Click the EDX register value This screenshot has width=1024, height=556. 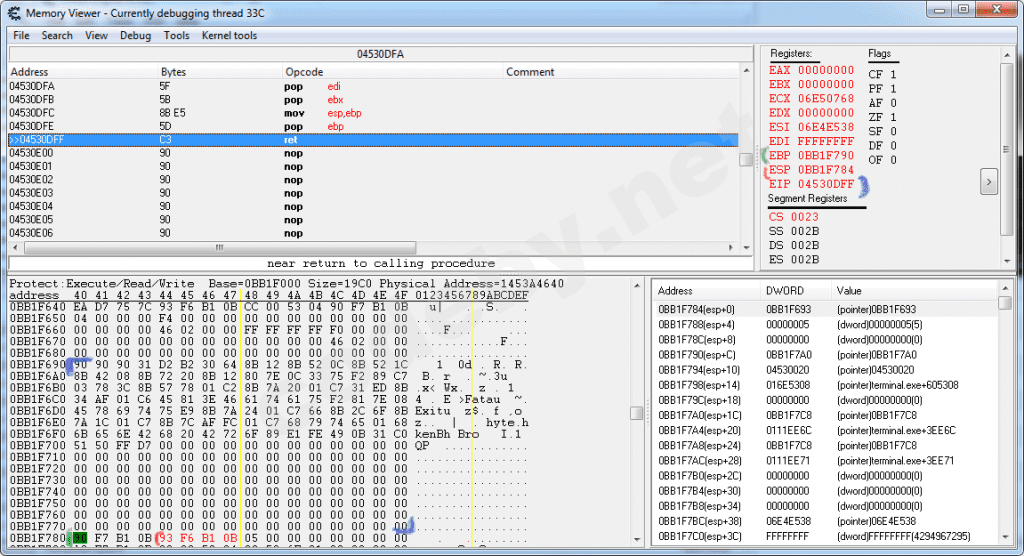(x=811, y=113)
